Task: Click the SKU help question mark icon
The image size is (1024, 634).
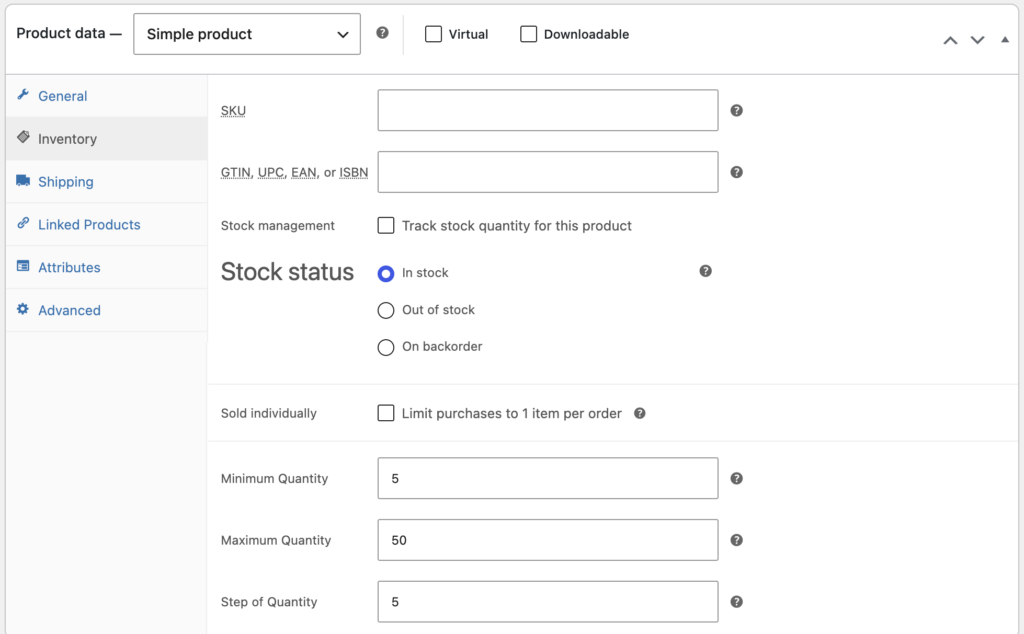Action: pos(737,110)
